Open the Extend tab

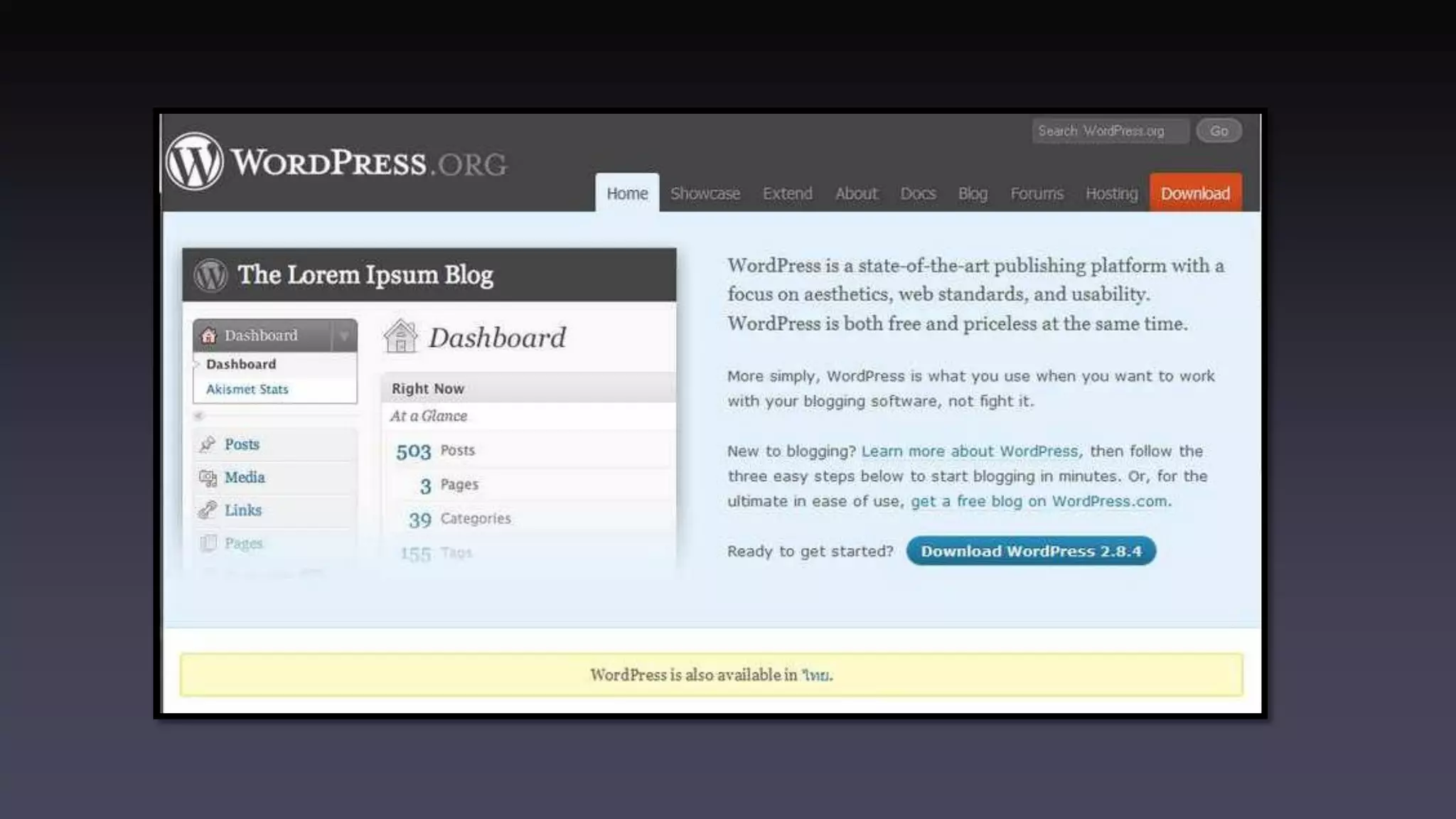[787, 193]
